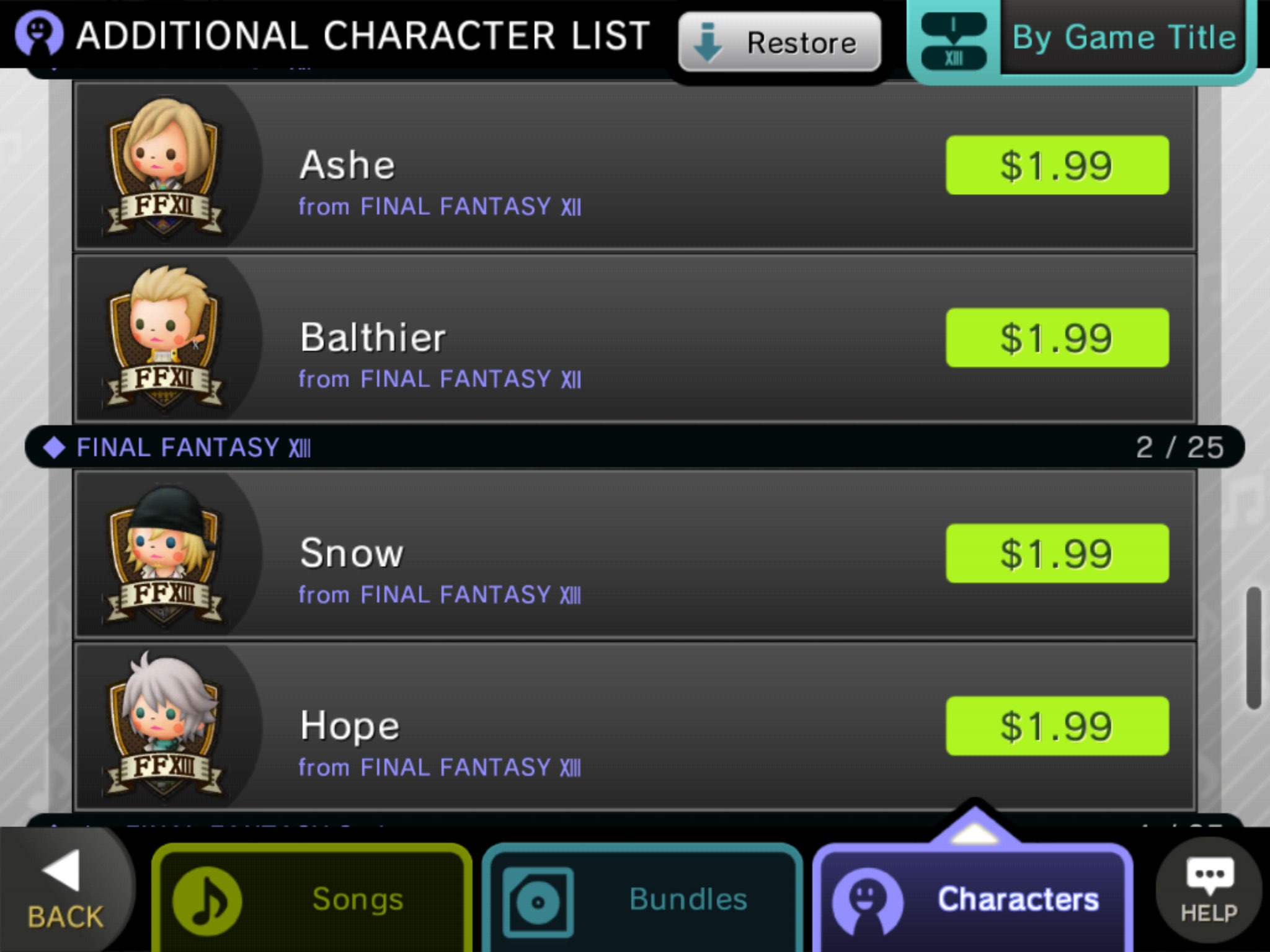Click the vertical scrollbar thumb on right

[1253, 648]
